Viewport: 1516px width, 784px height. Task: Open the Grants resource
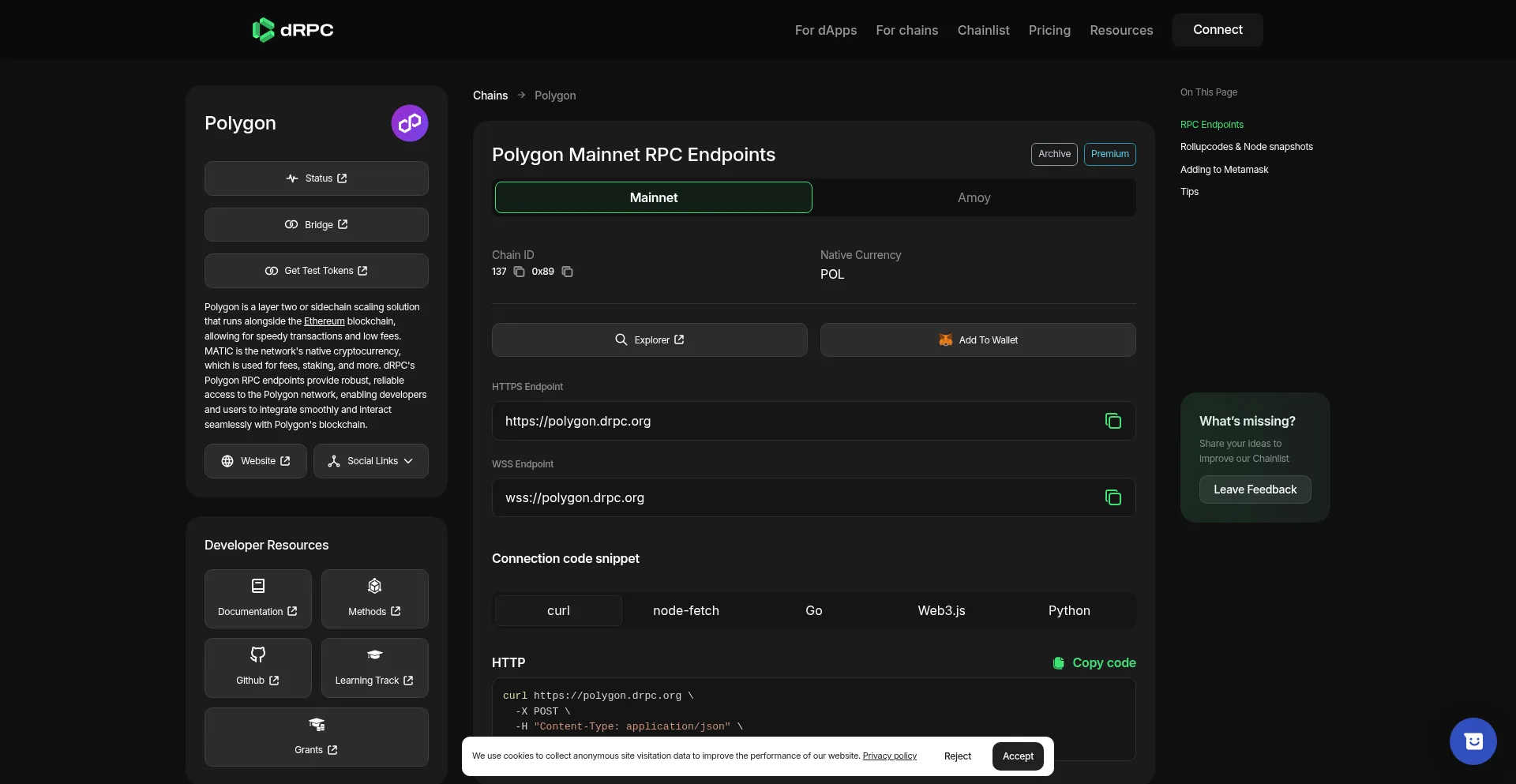317,737
